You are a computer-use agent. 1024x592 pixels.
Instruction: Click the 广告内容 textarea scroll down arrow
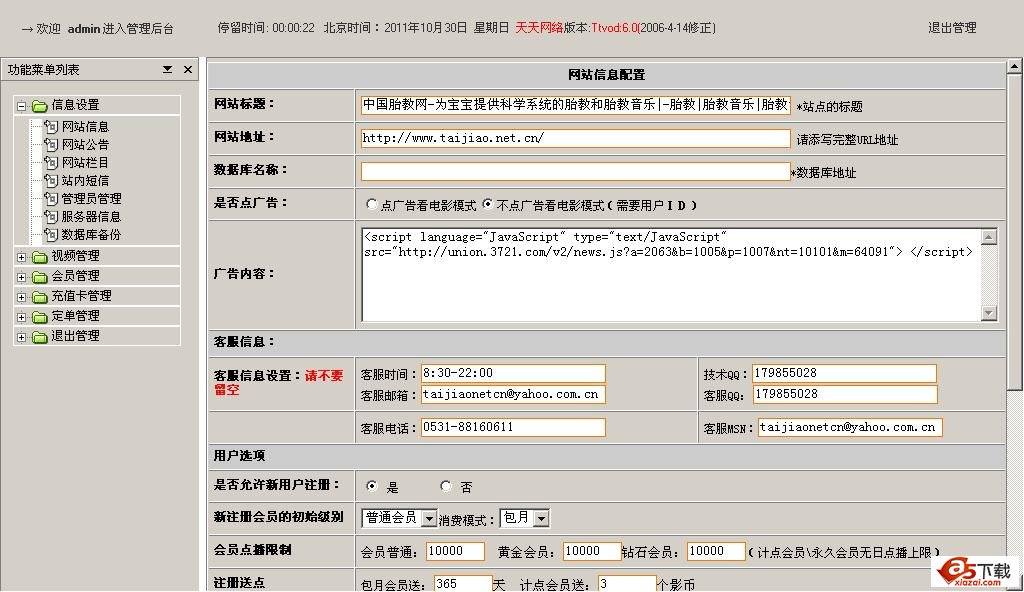[989, 313]
